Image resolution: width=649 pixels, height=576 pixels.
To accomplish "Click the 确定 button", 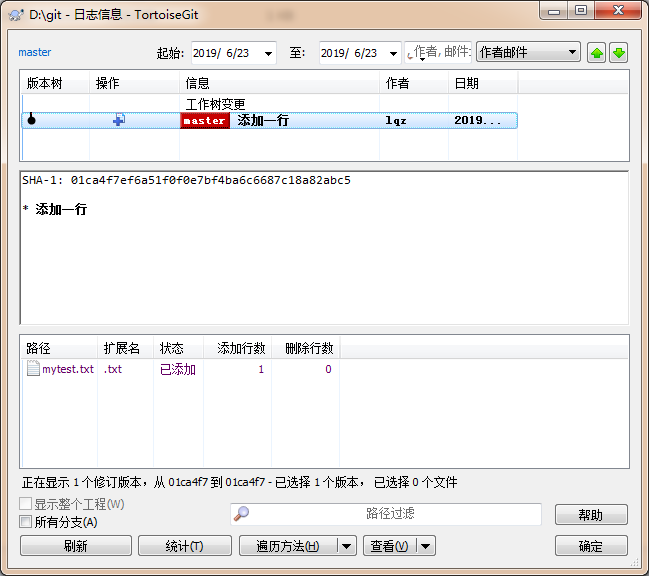I will (591, 546).
